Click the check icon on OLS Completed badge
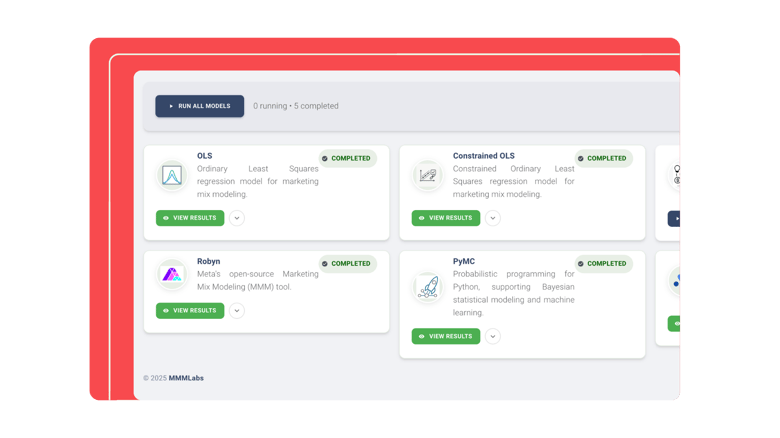The image size is (780, 438). 325,158
